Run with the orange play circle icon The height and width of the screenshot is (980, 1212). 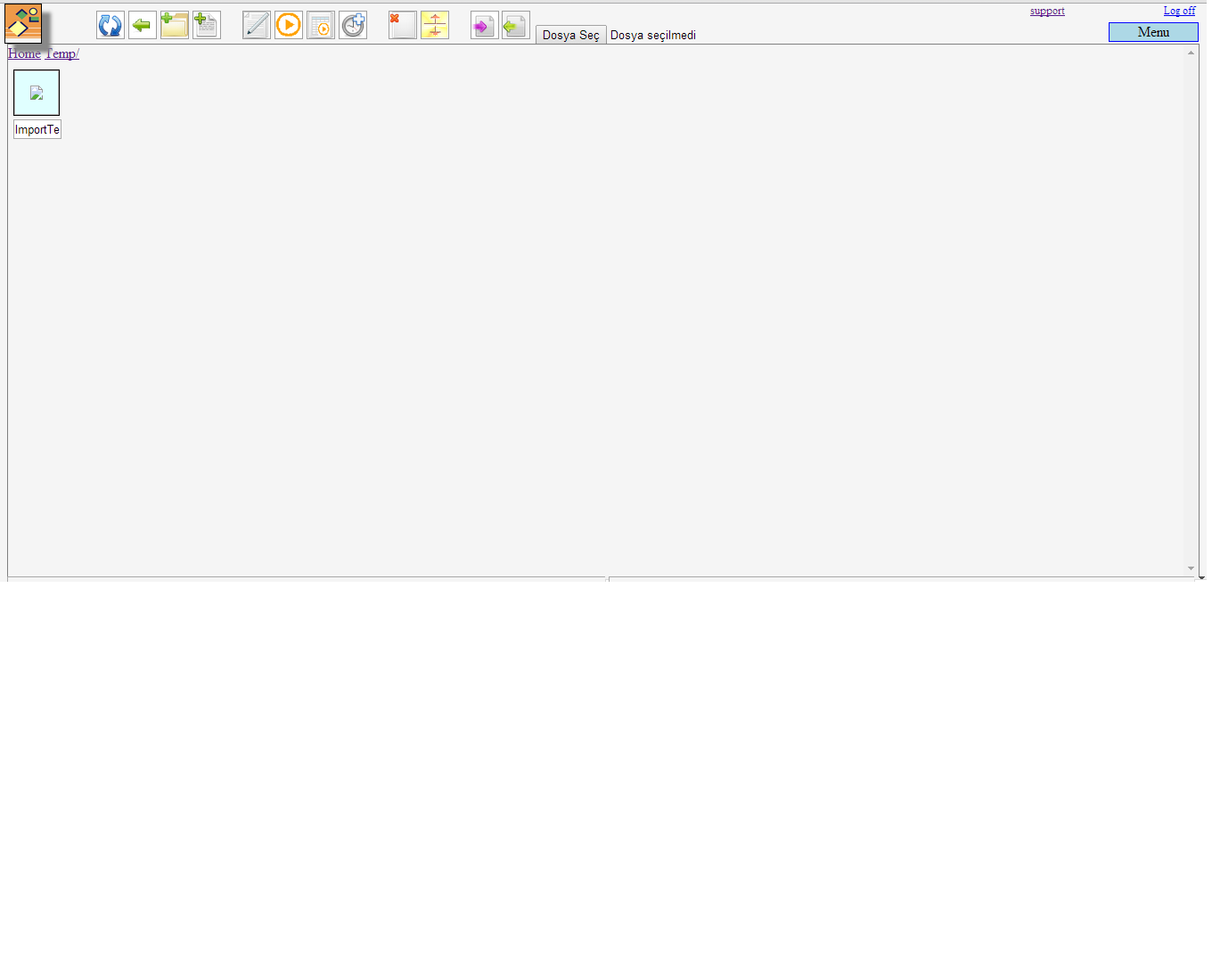point(289,25)
